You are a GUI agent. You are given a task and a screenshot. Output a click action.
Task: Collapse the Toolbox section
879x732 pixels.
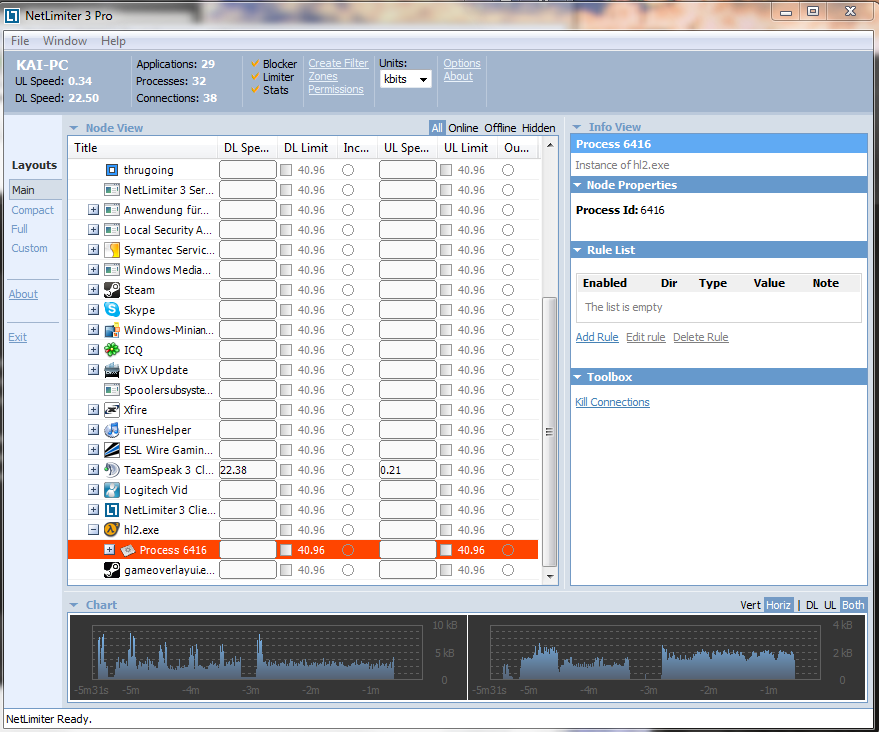click(x=577, y=377)
